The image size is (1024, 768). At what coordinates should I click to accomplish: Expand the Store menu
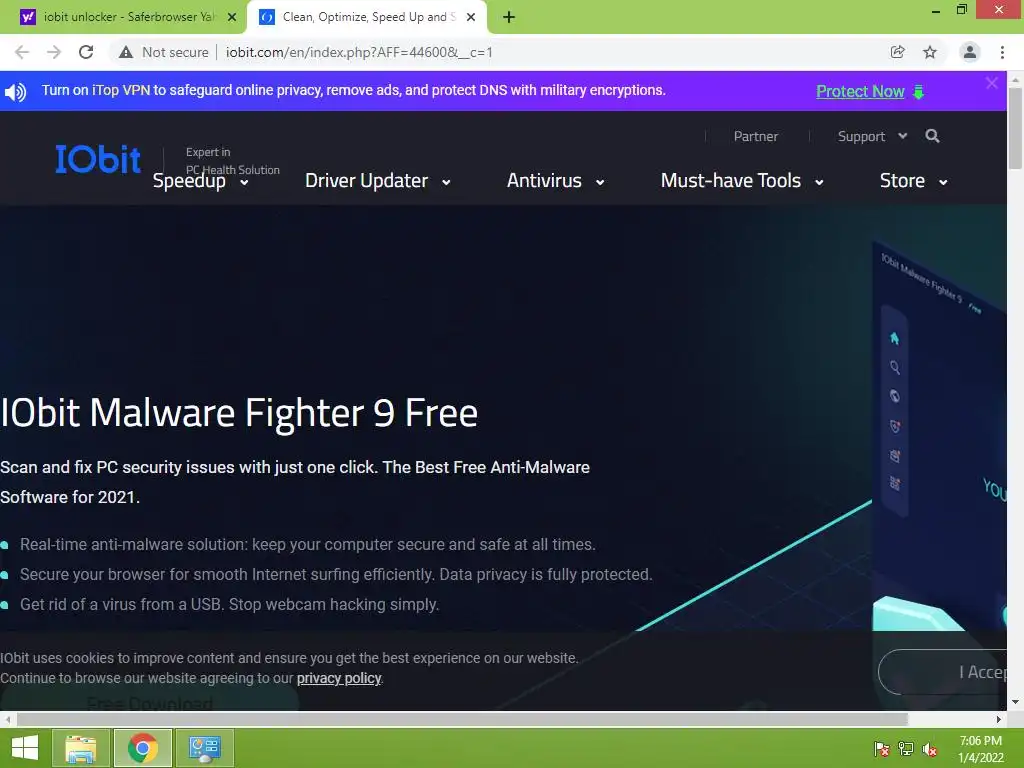pos(914,181)
